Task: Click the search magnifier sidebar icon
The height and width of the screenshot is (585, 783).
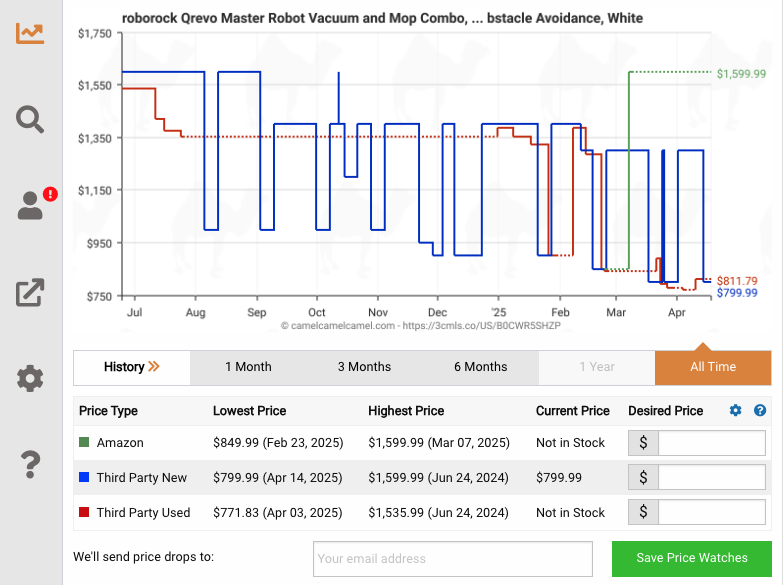Action: (30, 120)
